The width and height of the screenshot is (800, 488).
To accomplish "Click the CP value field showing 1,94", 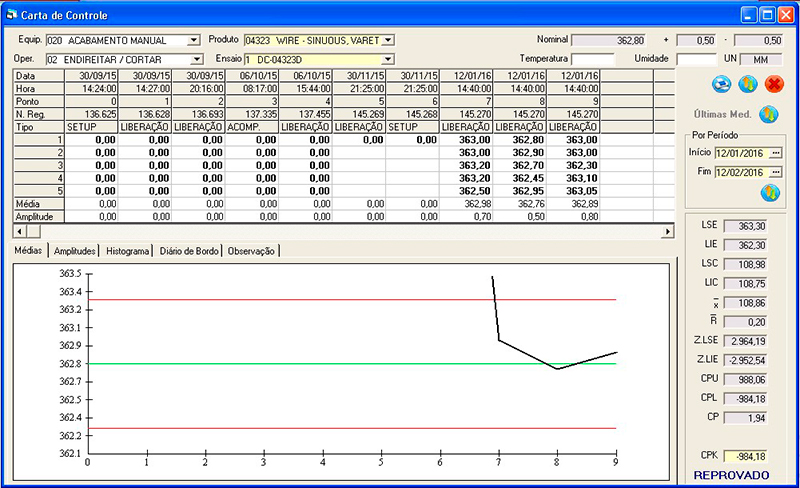I will tap(745, 418).
